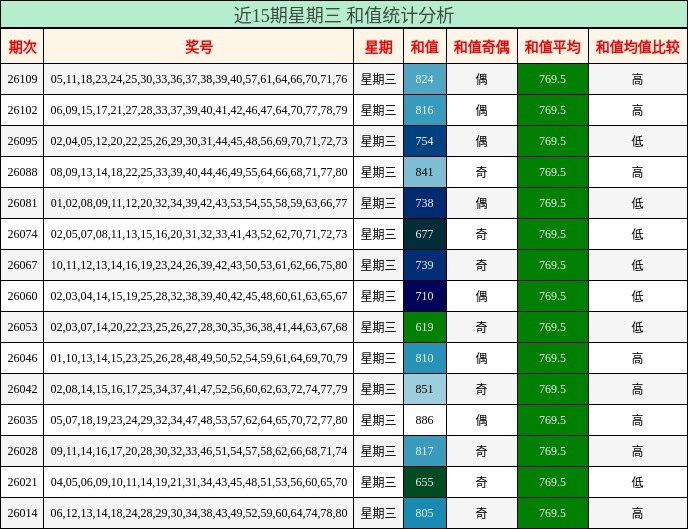Image resolution: width=688 pixels, height=529 pixels.
Task: Select the 期次 column header
Action: tap(22, 46)
